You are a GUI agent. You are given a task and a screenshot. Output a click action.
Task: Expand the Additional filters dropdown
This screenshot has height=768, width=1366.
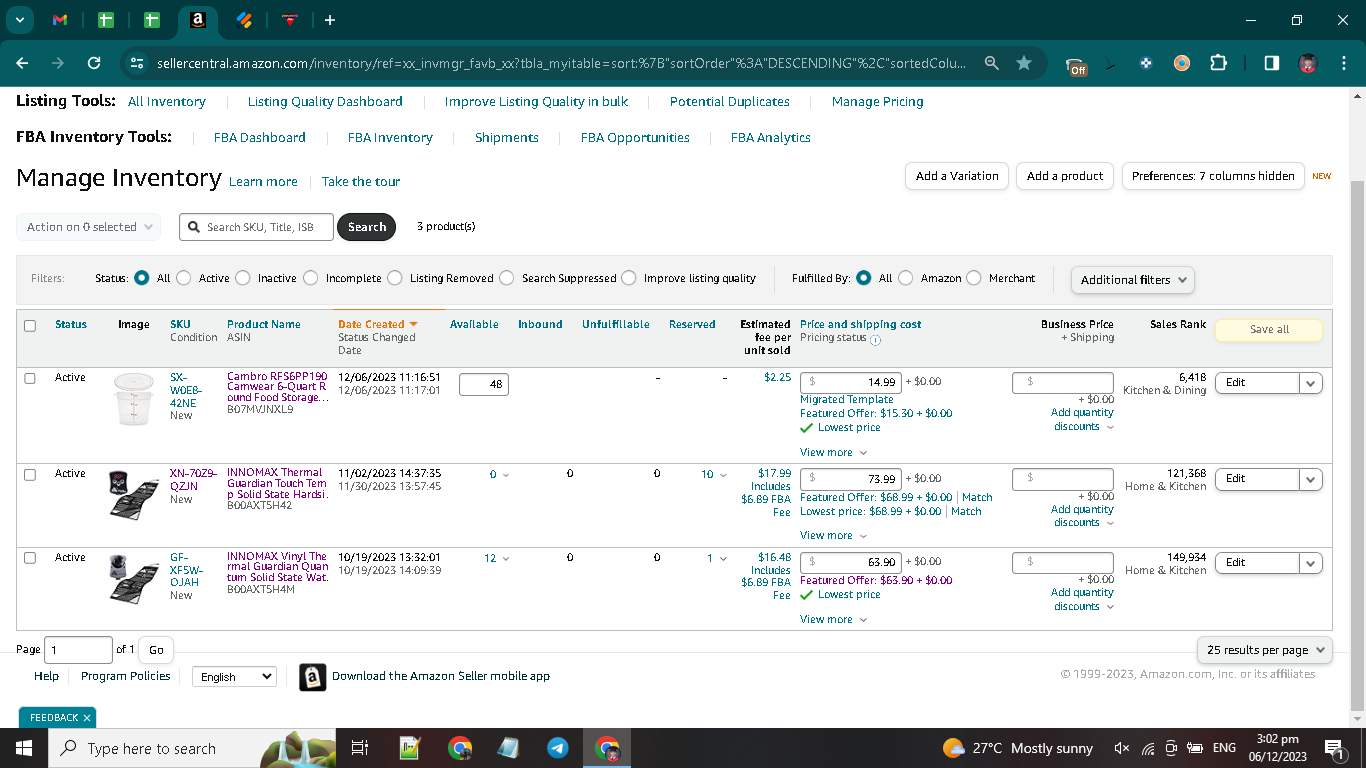1132,280
